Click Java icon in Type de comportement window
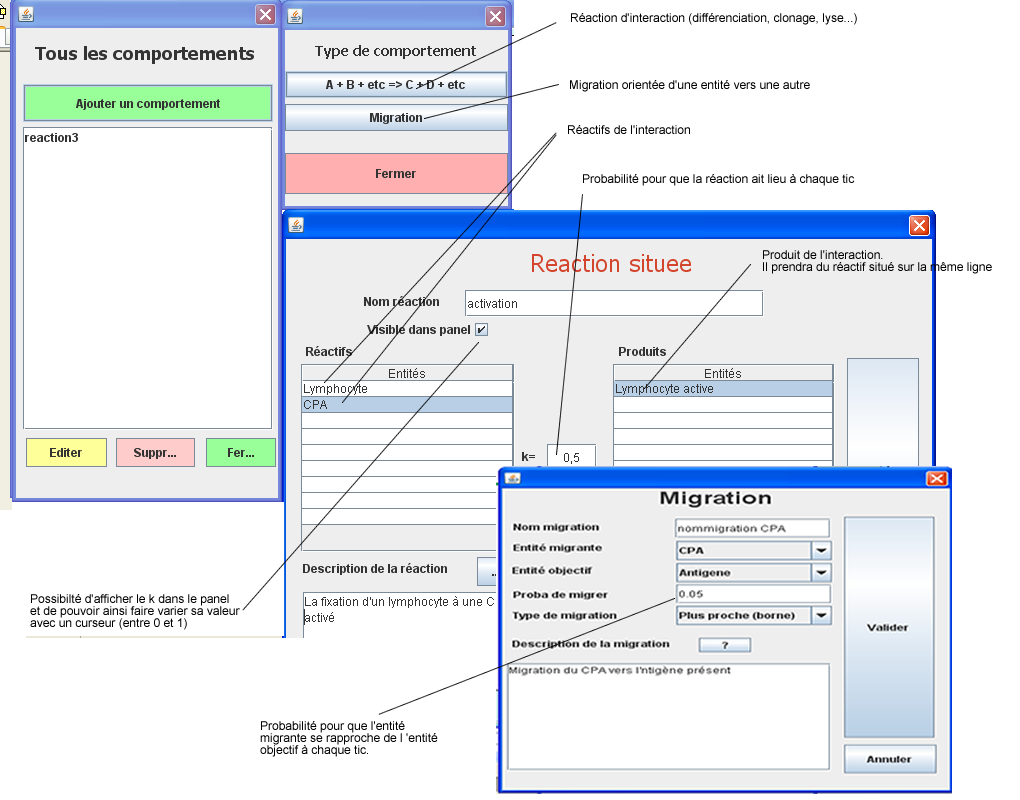The width and height of the screenshot is (1020, 800). [296, 16]
